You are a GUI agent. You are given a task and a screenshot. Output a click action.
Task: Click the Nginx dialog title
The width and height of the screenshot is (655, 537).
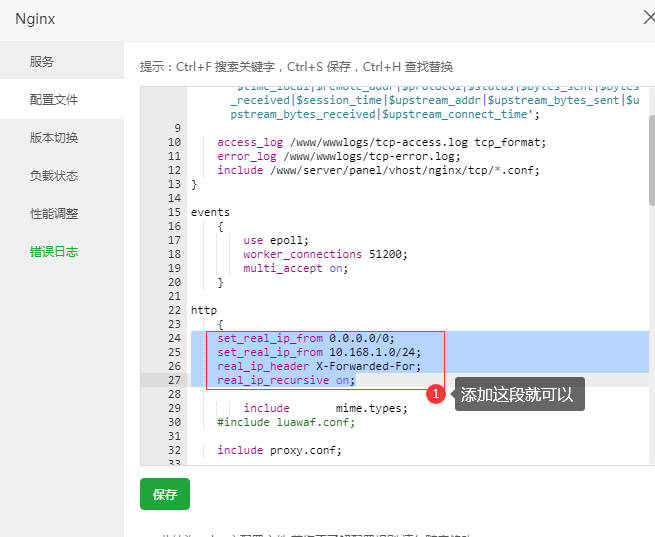coord(35,19)
